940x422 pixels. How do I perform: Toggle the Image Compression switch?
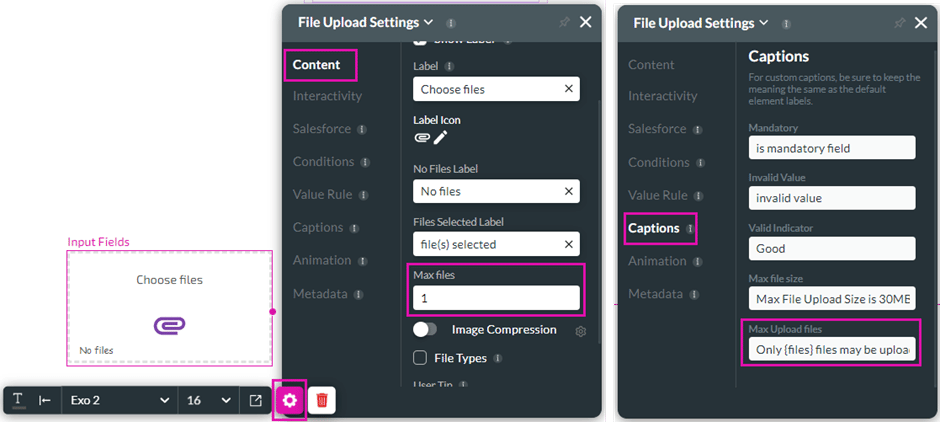point(425,330)
